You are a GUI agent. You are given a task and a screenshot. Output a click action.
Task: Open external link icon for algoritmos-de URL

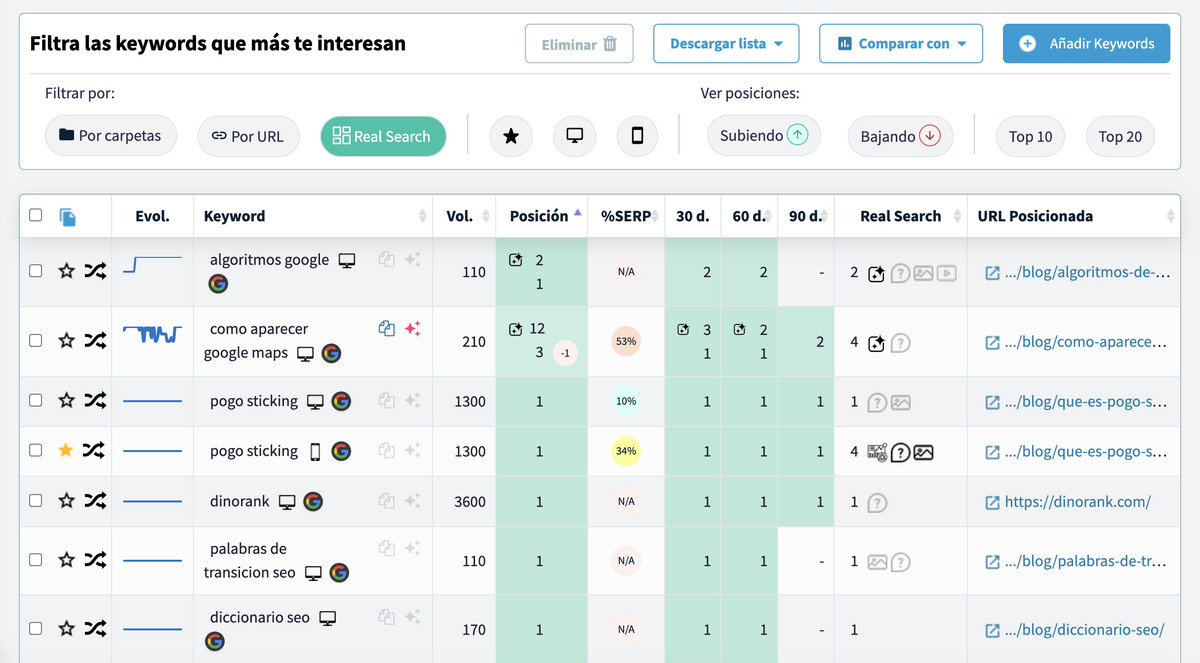[992, 272]
